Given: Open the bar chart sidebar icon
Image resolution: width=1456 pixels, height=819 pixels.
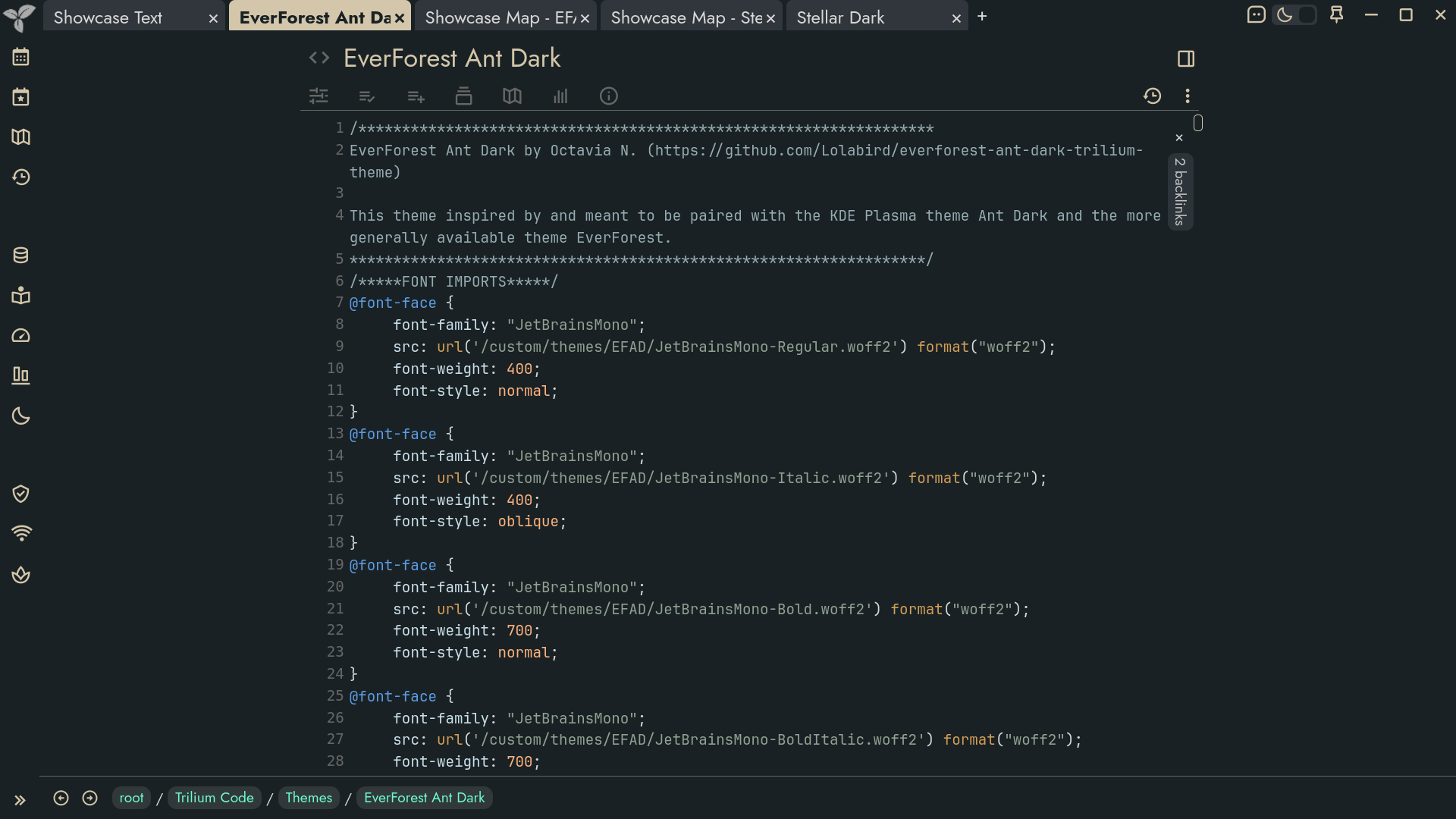Looking at the screenshot, I should pos(20,376).
